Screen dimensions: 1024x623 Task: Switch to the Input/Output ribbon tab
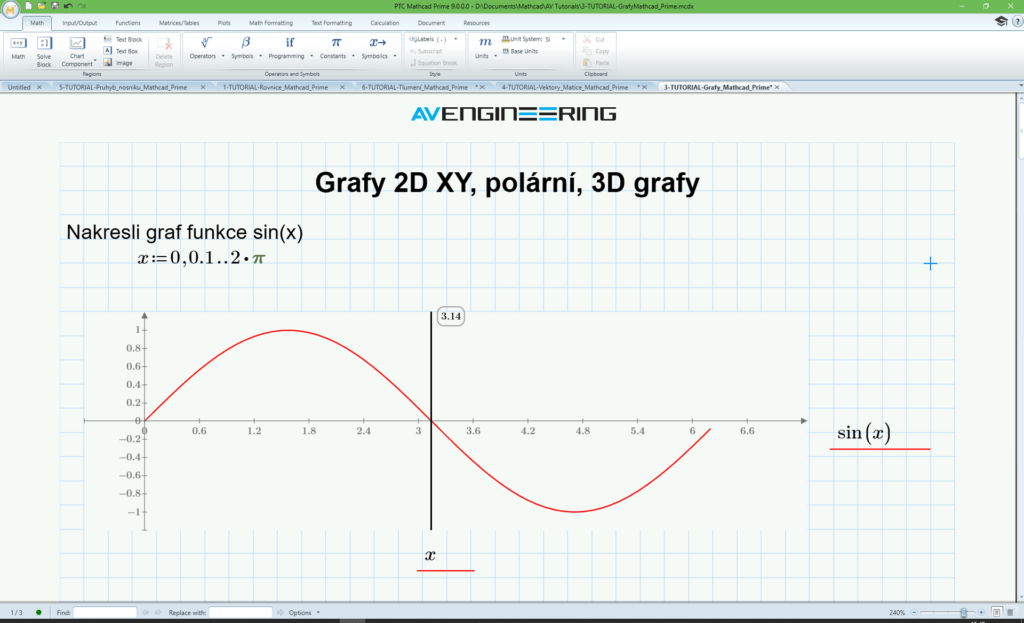(x=80, y=23)
